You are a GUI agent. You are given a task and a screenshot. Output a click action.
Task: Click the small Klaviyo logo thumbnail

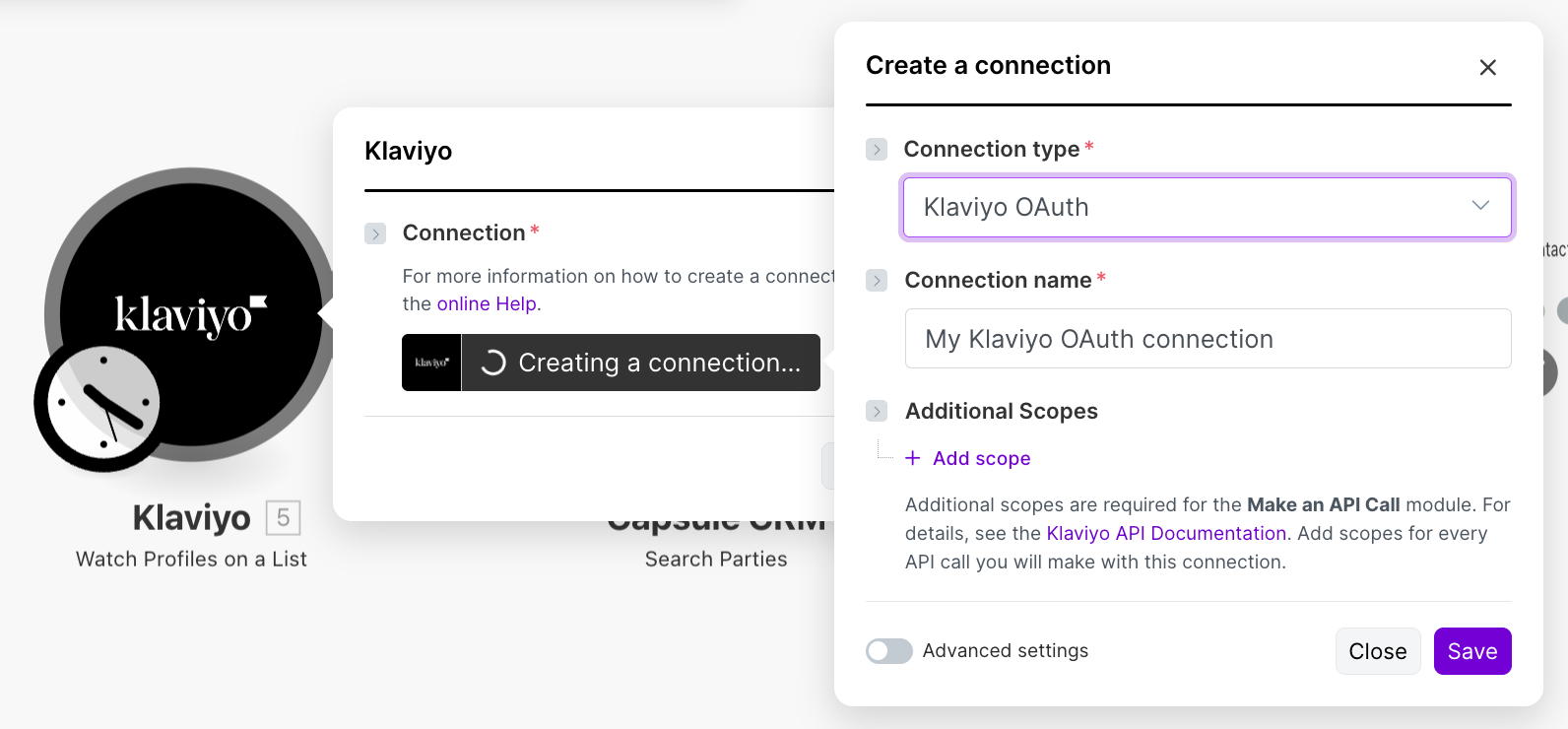(431, 363)
